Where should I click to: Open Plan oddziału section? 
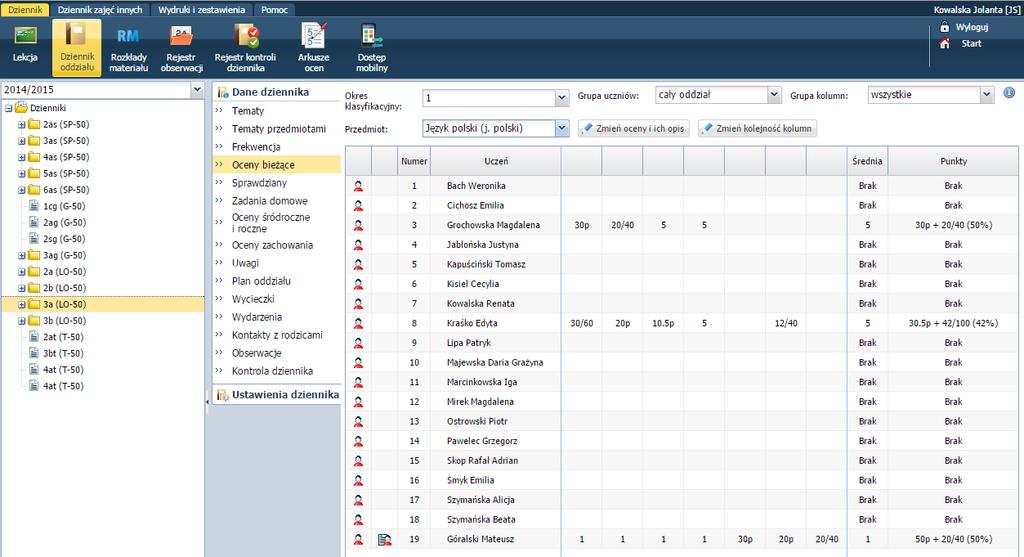tap(261, 281)
